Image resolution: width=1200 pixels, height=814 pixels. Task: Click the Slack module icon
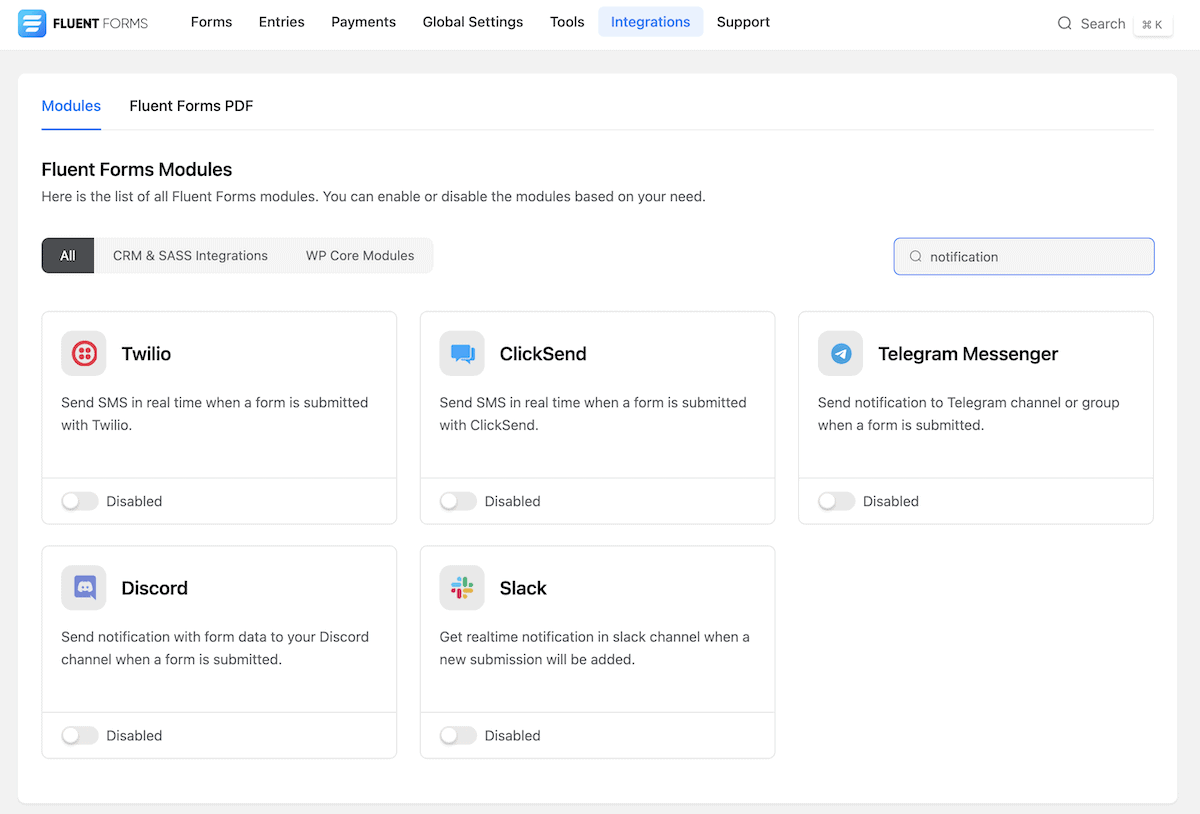(x=462, y=588)
